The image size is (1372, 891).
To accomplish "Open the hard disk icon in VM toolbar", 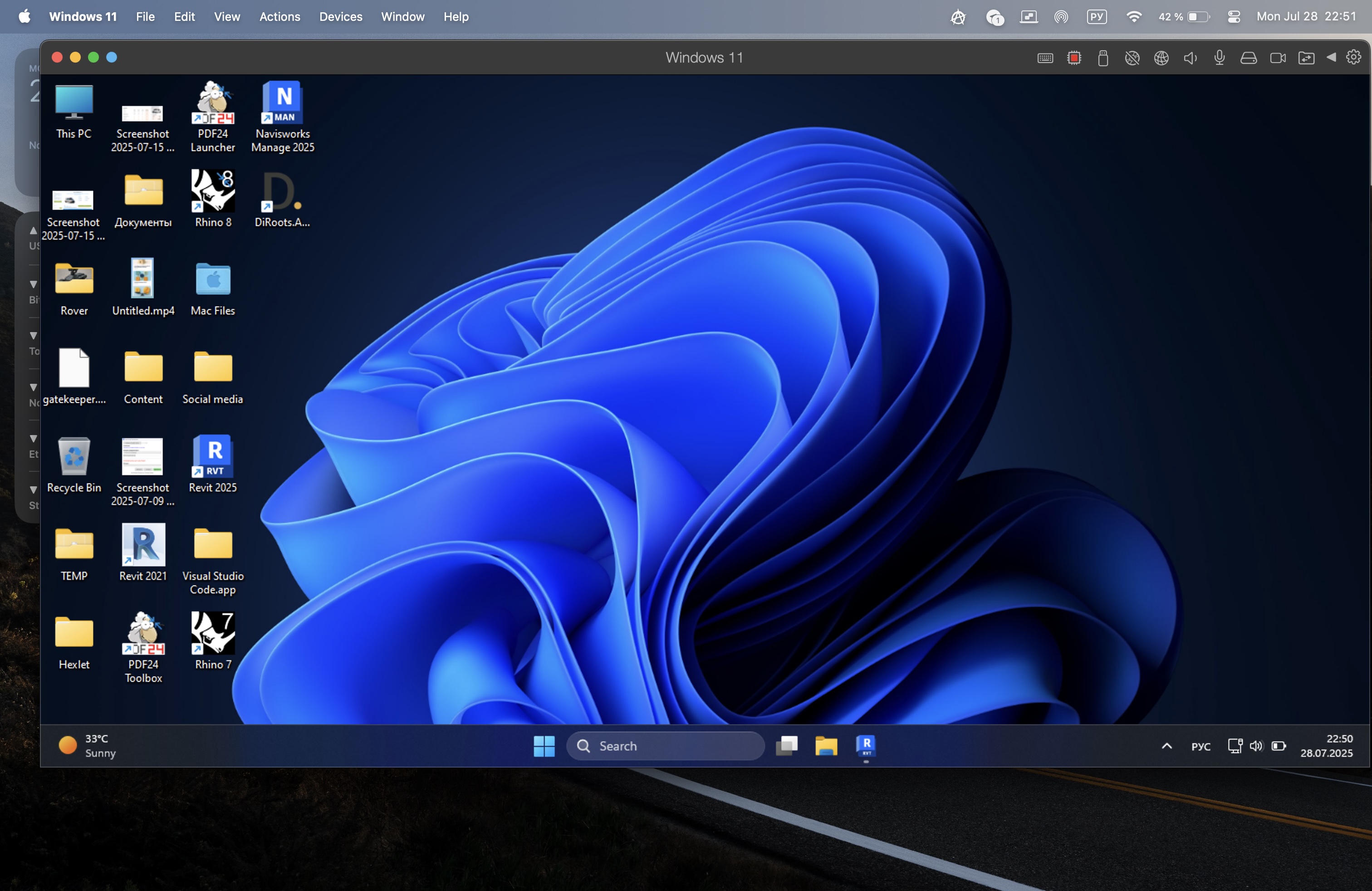I will click(1248, 58).
